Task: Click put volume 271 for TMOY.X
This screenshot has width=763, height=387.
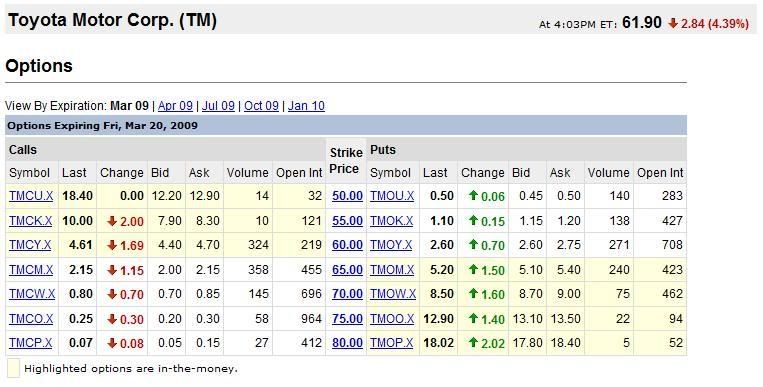Action: [619, 245]
